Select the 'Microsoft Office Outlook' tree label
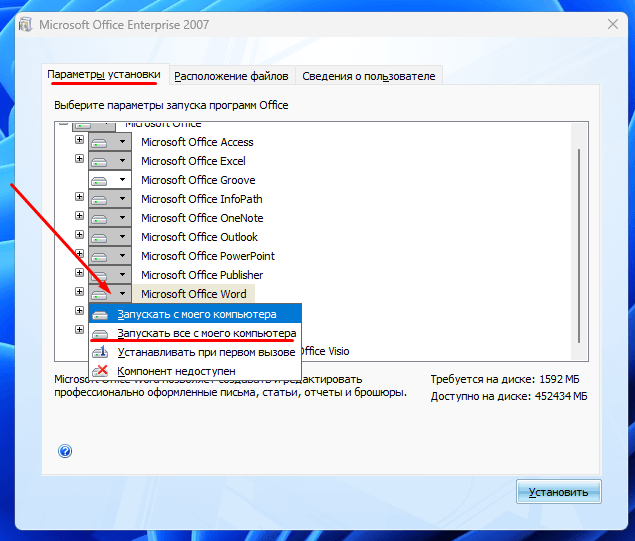 199,237
